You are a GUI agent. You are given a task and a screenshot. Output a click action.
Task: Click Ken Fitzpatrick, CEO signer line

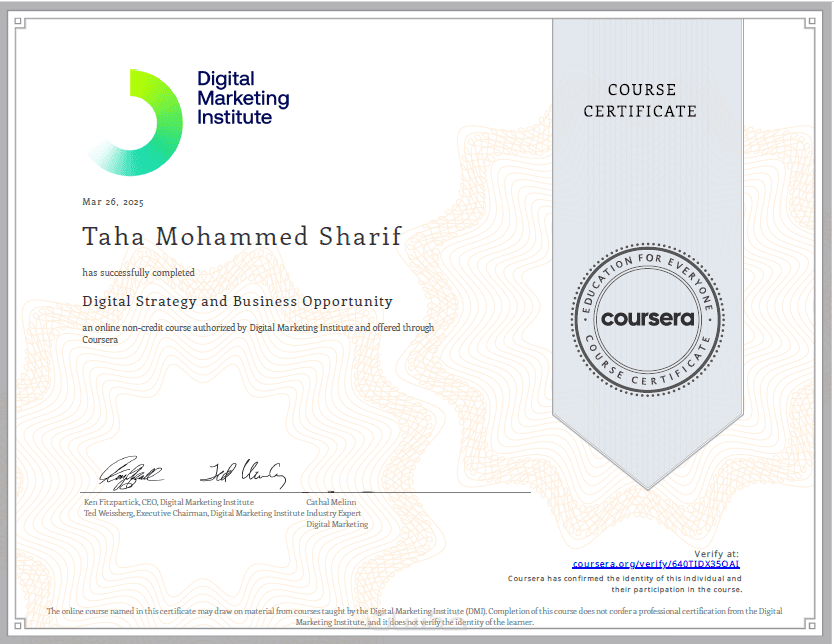coord(169,502)
